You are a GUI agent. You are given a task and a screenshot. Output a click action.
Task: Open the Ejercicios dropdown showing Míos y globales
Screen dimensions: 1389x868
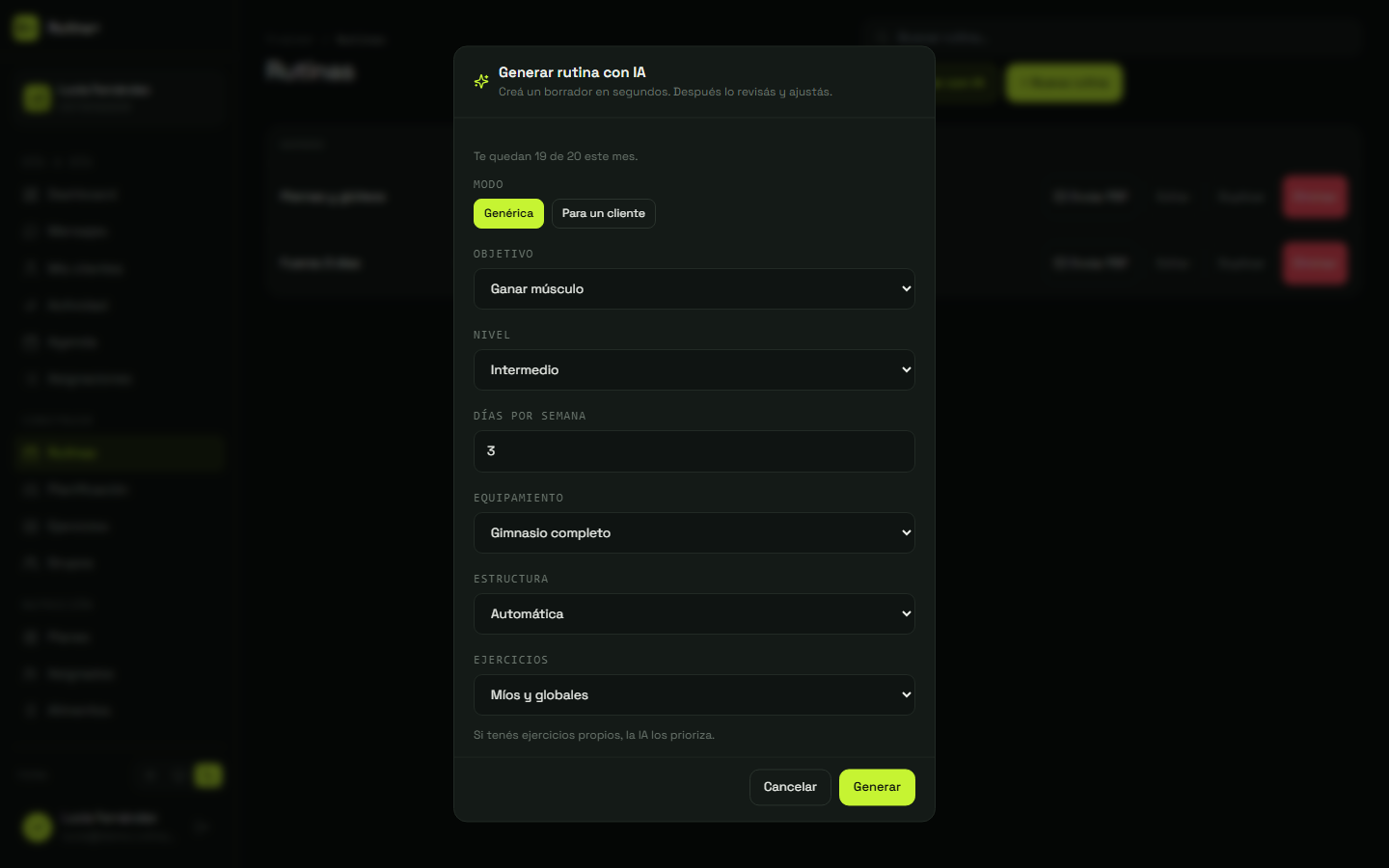coord(694,694)
